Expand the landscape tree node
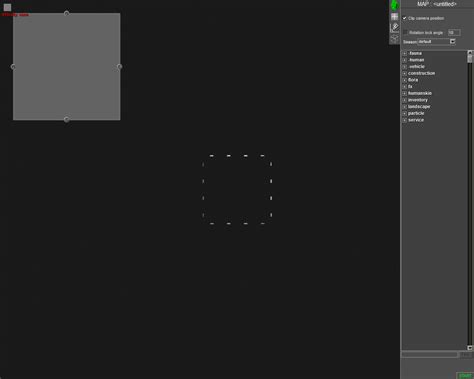This screenshot has height=379, width=474. [405, 107]
